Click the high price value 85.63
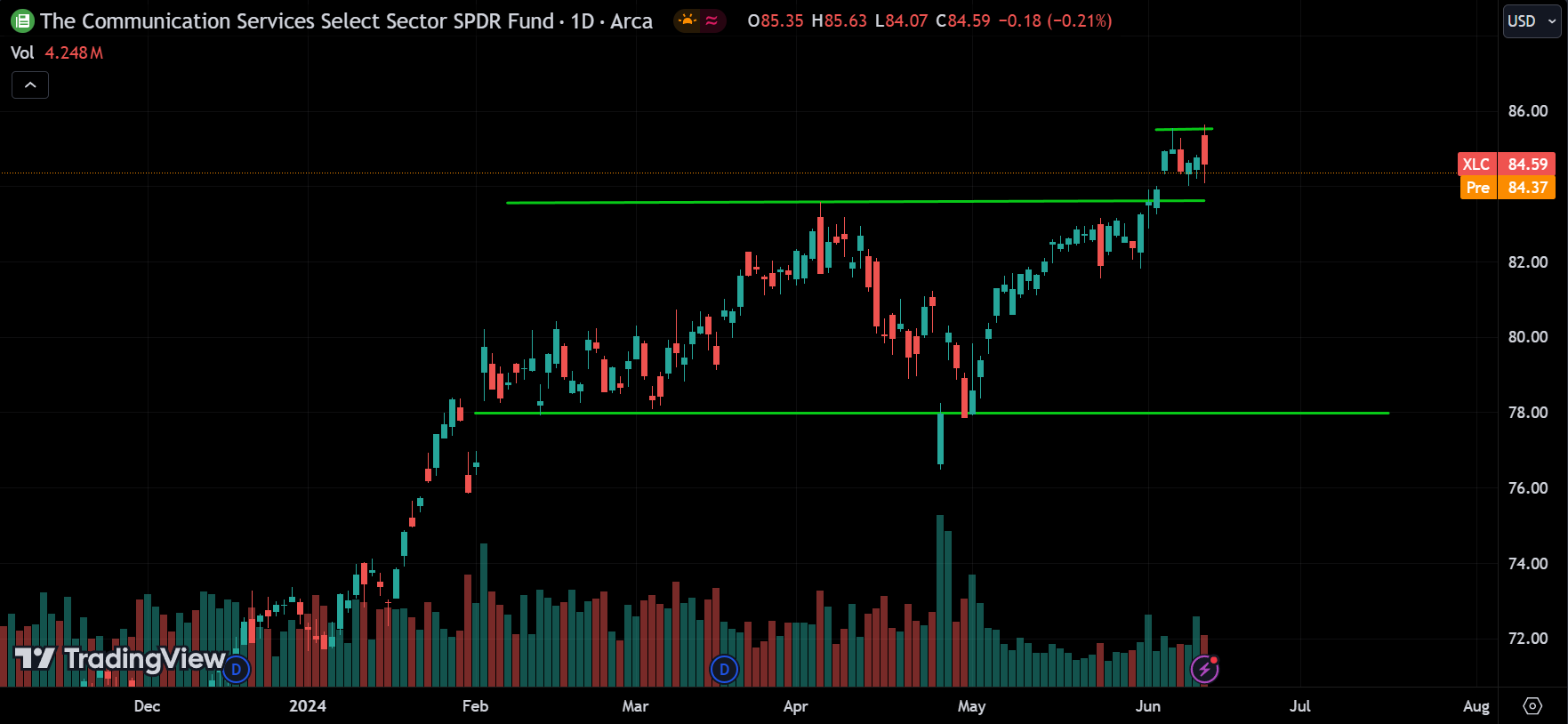The height and width of the screenshot is (724, 1568). point(845,20)
